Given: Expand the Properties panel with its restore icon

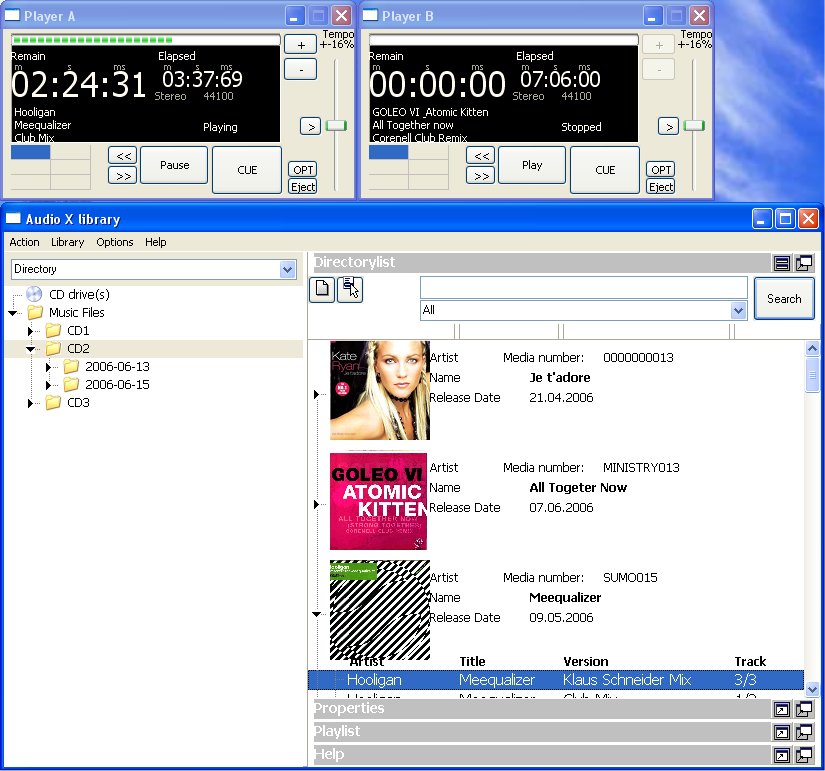Looking at the screenshot, I should click(782, 709).
